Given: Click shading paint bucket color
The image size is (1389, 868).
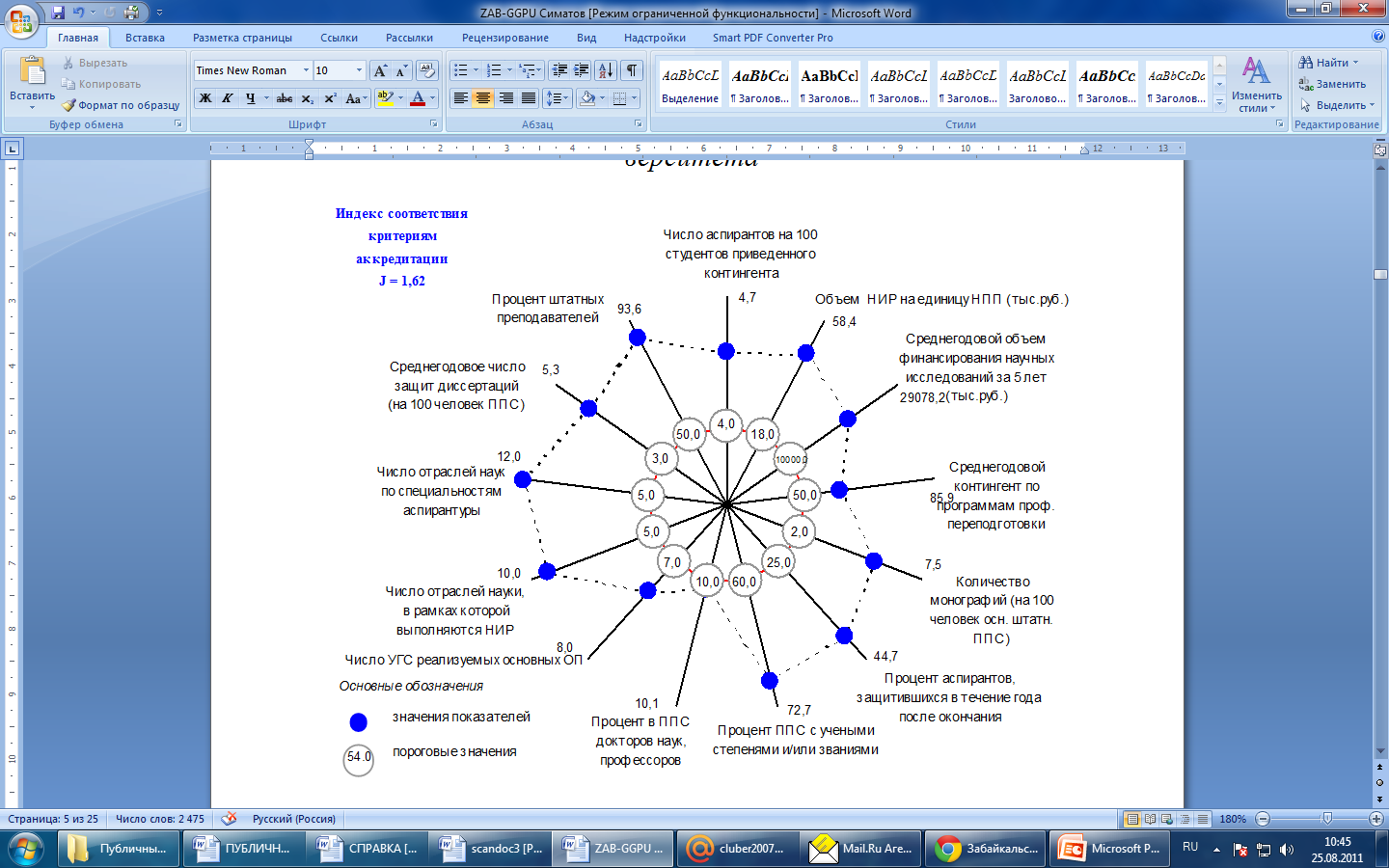Looking at the screenshot, I should click(587, 98).
